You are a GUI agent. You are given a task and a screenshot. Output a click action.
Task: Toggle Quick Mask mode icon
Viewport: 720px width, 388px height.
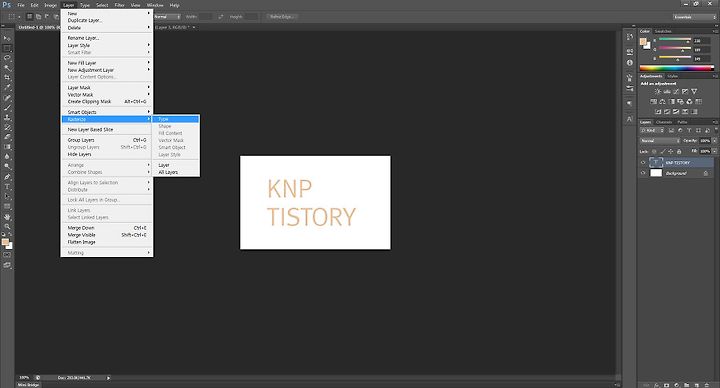tap(7, 255)
